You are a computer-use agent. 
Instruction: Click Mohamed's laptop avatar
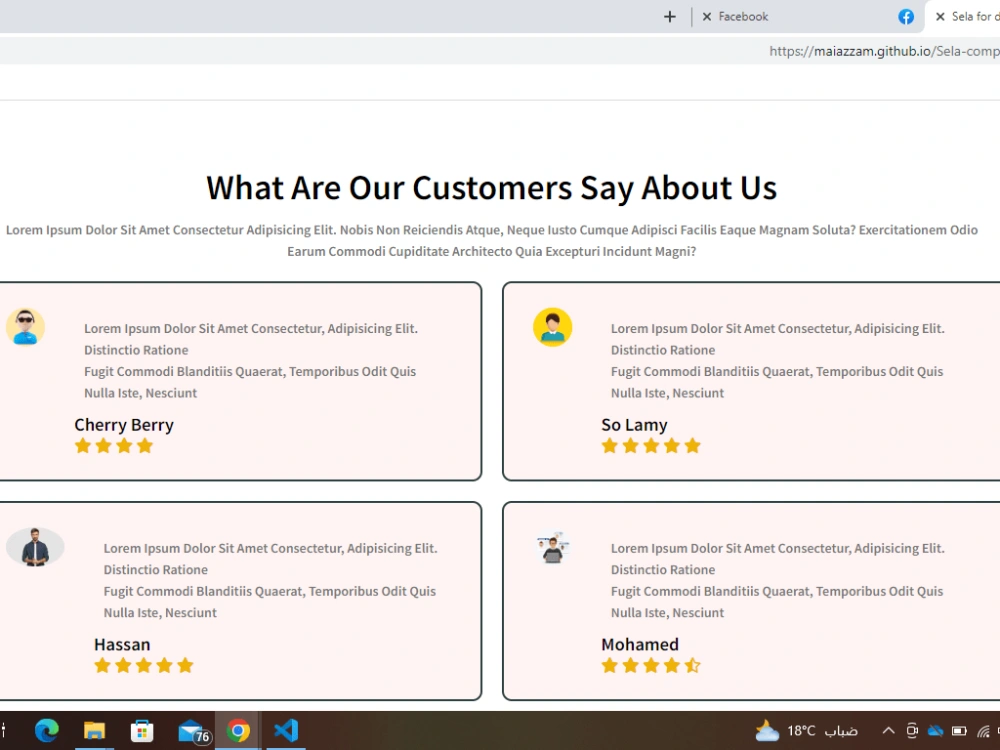(x=552, y=548)
